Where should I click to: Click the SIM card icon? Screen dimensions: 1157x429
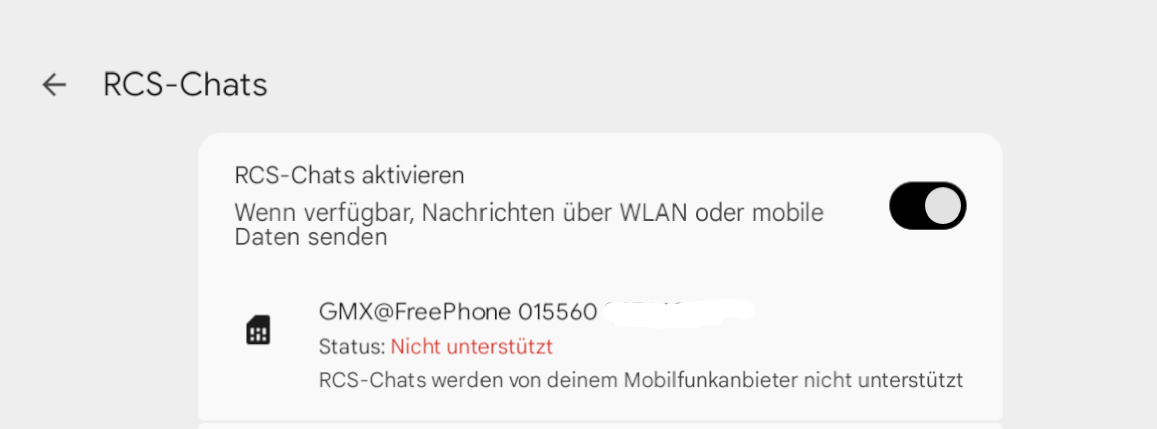[258, 329]
